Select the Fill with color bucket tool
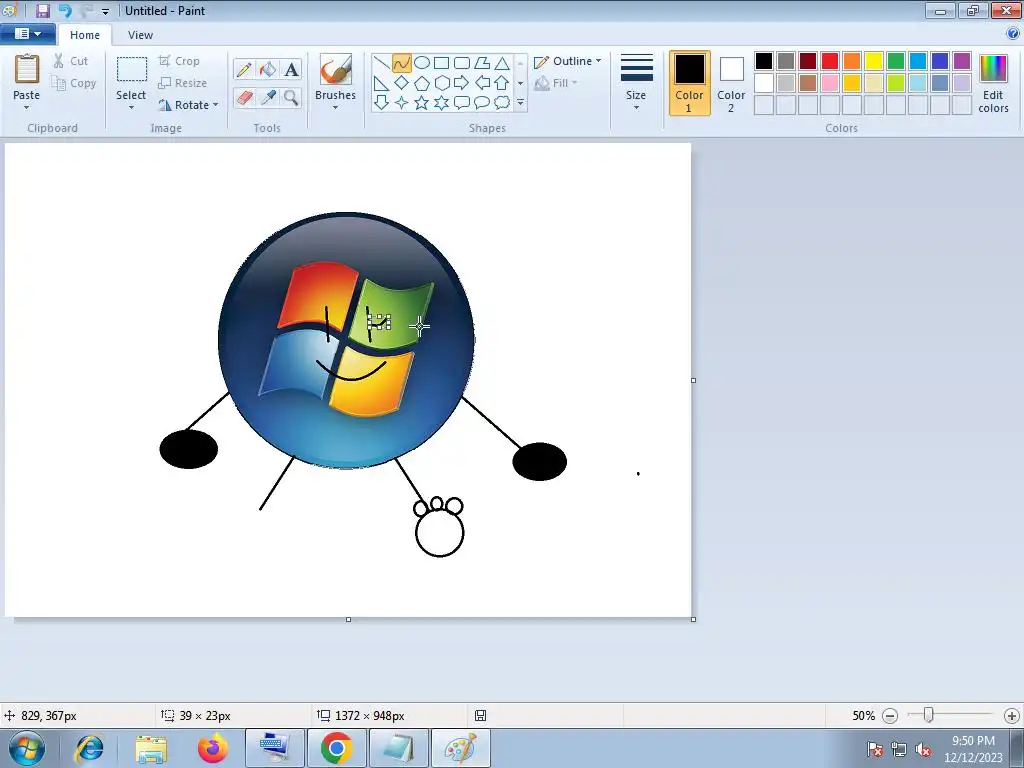Screen dimensions: 1024x768 (268, 69)
